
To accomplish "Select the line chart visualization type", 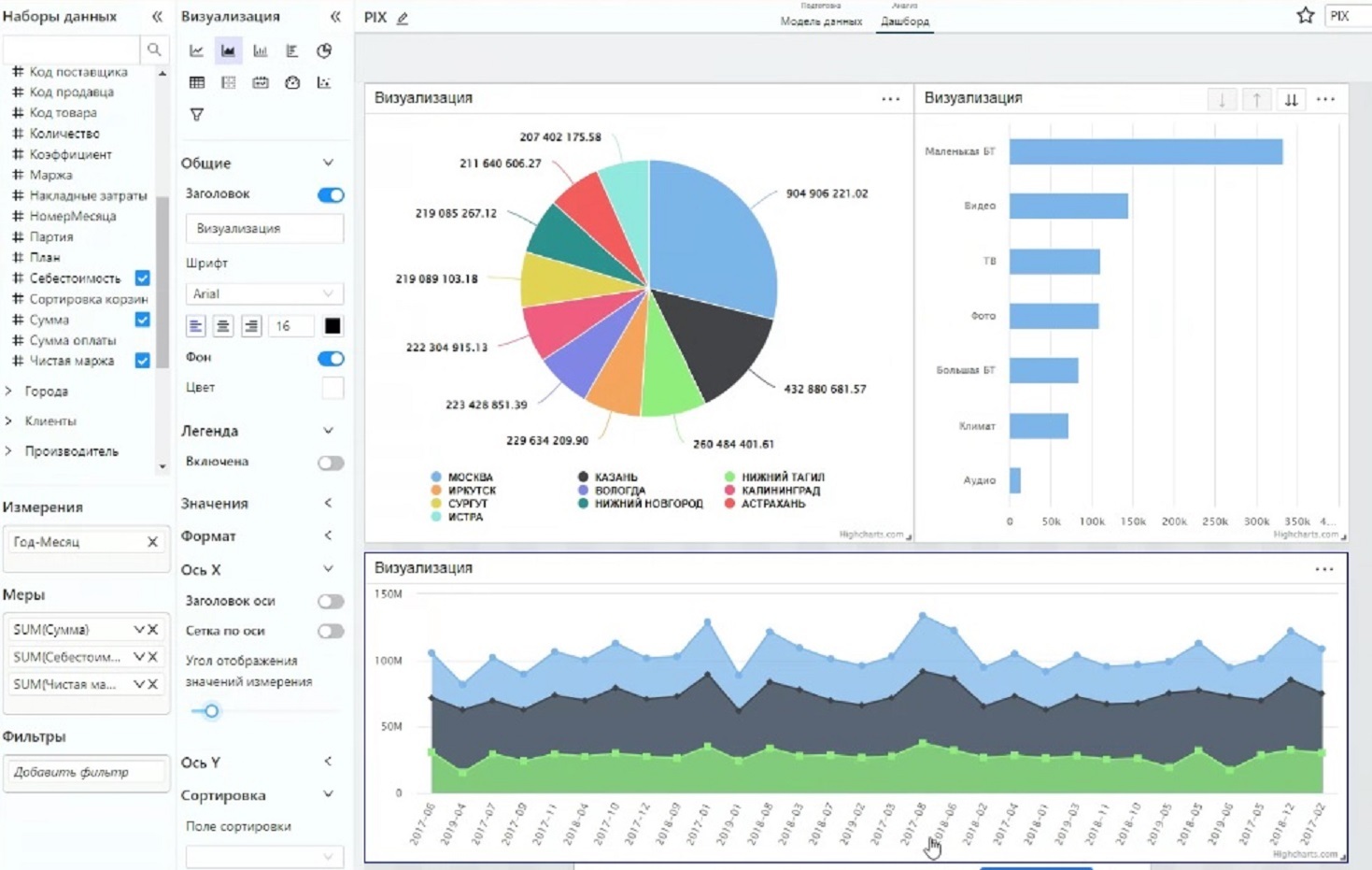I will (196, 50).
